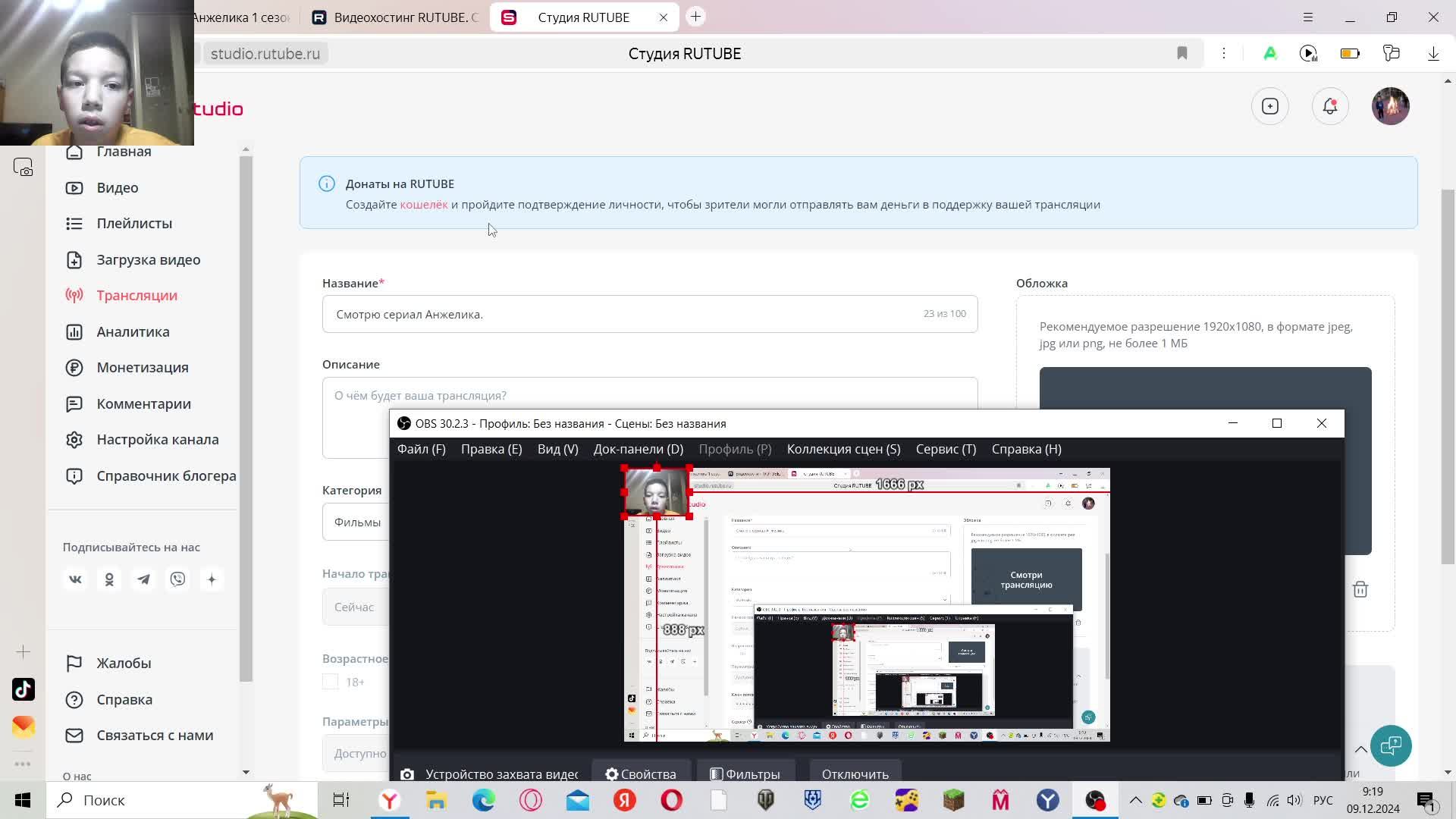Open Viber social link icon
Image resolution: width=1456 pixels, height=819 pixels.
point(177,579)
